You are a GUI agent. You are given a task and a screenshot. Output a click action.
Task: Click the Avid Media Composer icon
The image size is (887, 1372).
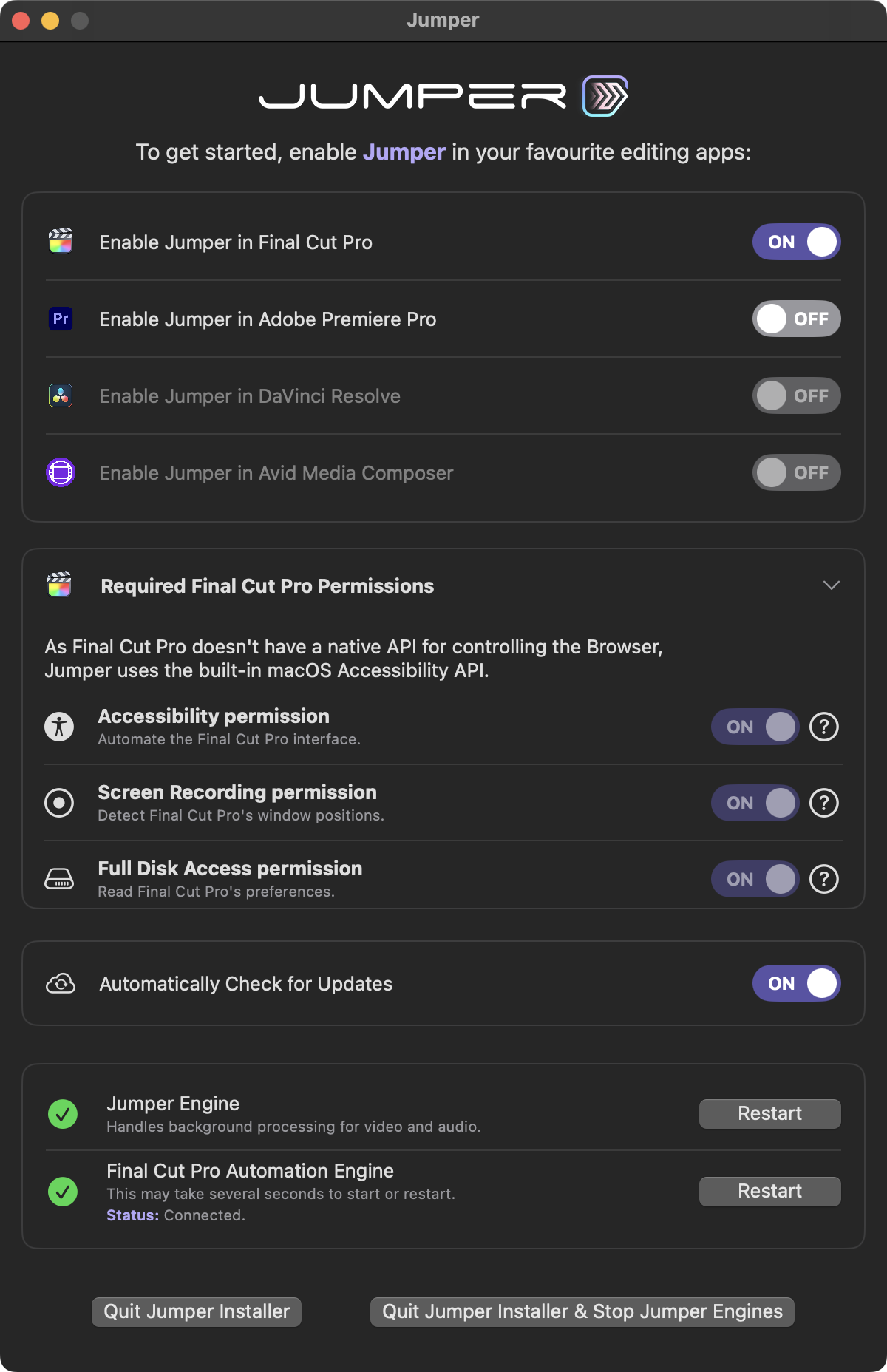coord(61,472)
